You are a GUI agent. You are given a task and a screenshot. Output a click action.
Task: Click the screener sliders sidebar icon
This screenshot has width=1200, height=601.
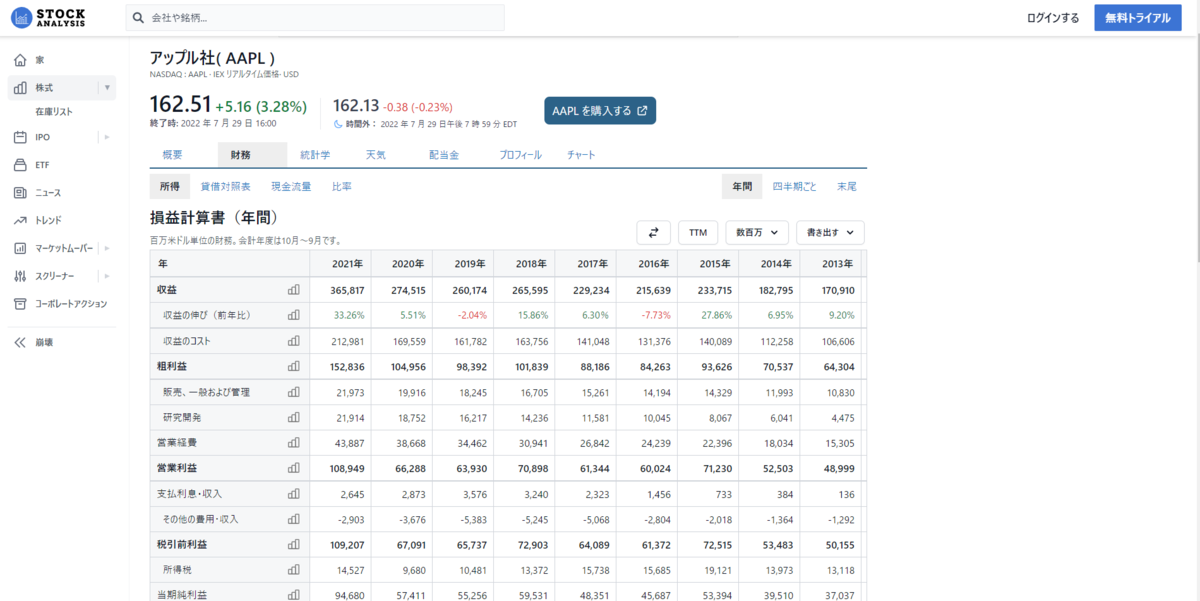click(20, 276)
